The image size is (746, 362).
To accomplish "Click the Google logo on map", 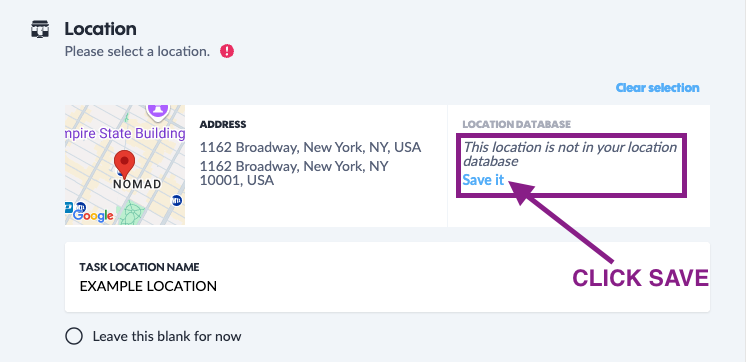I will click(x=93, y=215).
